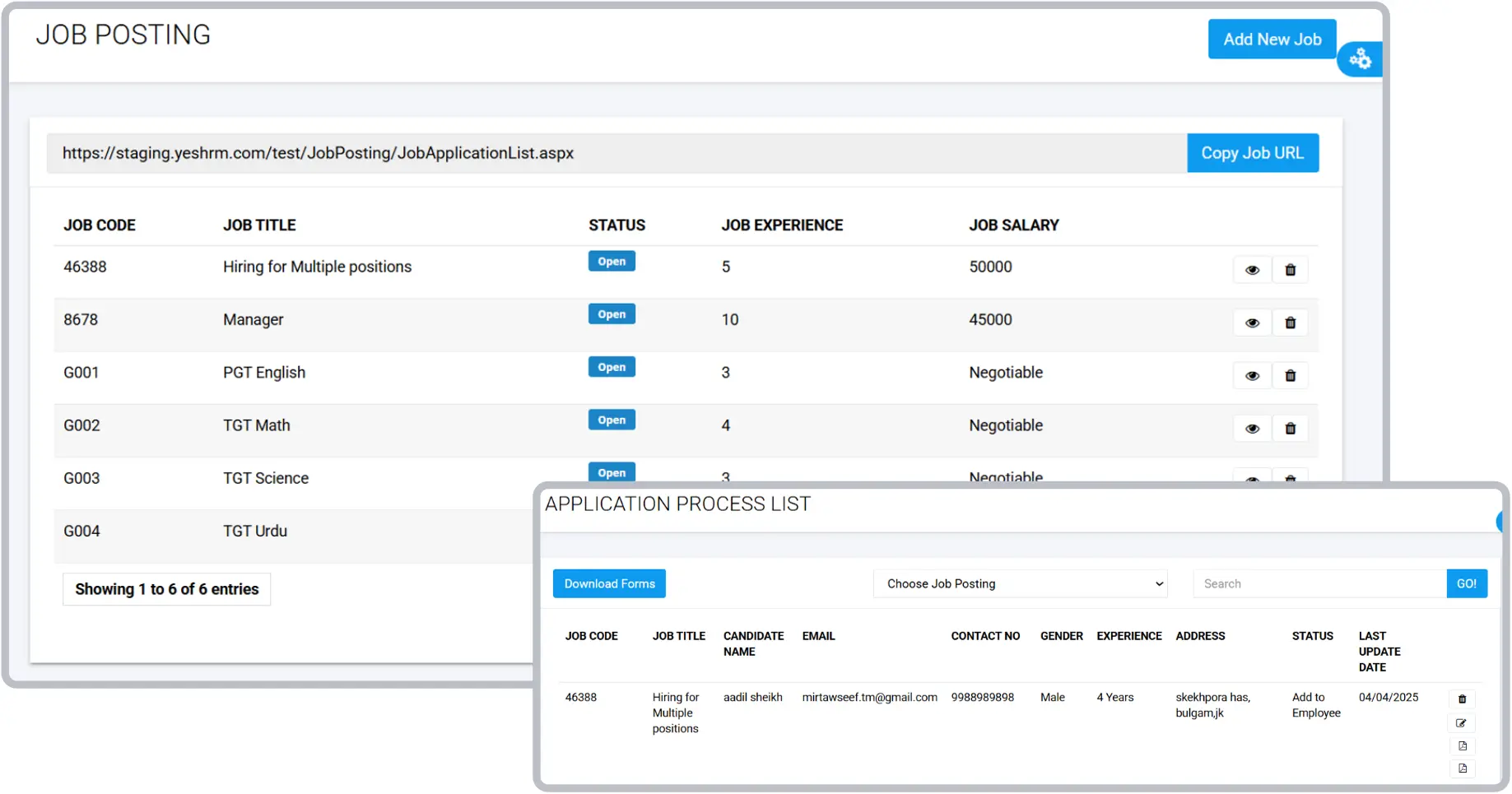This screenshot has height=794, width=1512.
Task: Select the 'TGT Urdu' job title cell
Action: click(x=255, y=531)
